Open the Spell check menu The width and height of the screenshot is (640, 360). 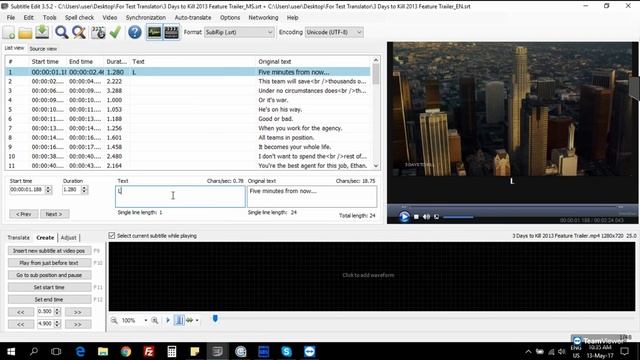click(79, 18)
